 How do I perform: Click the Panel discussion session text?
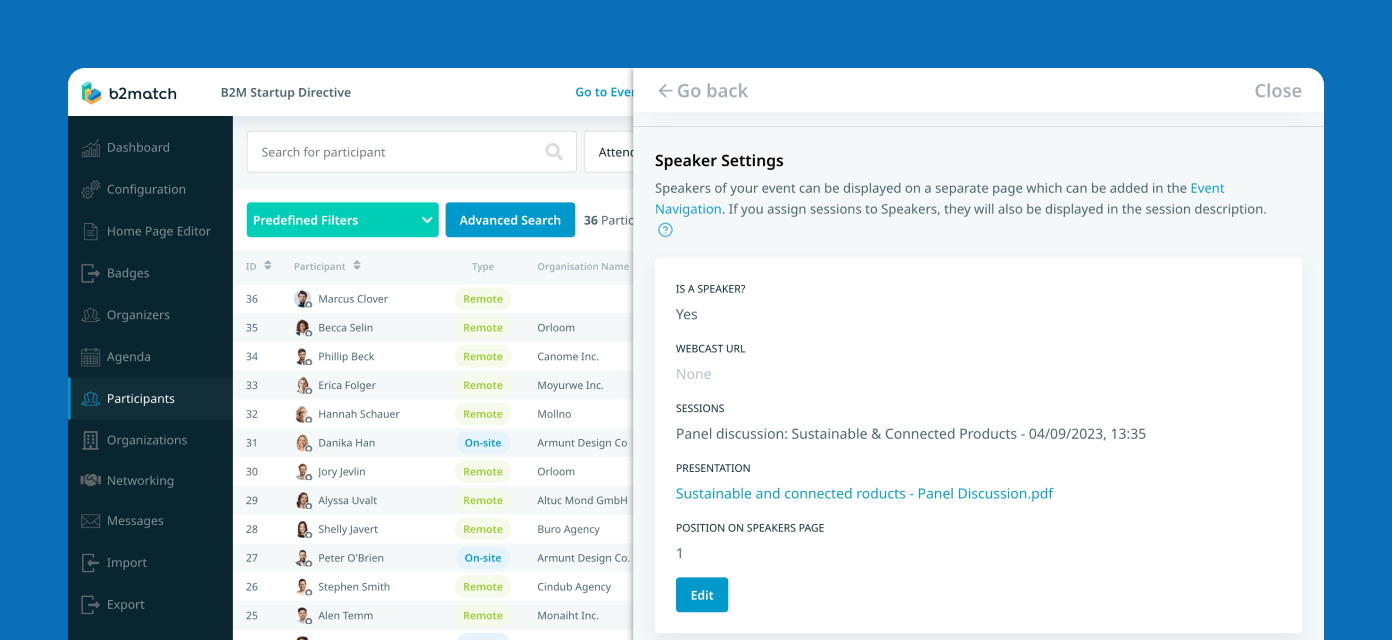(911, 434)
